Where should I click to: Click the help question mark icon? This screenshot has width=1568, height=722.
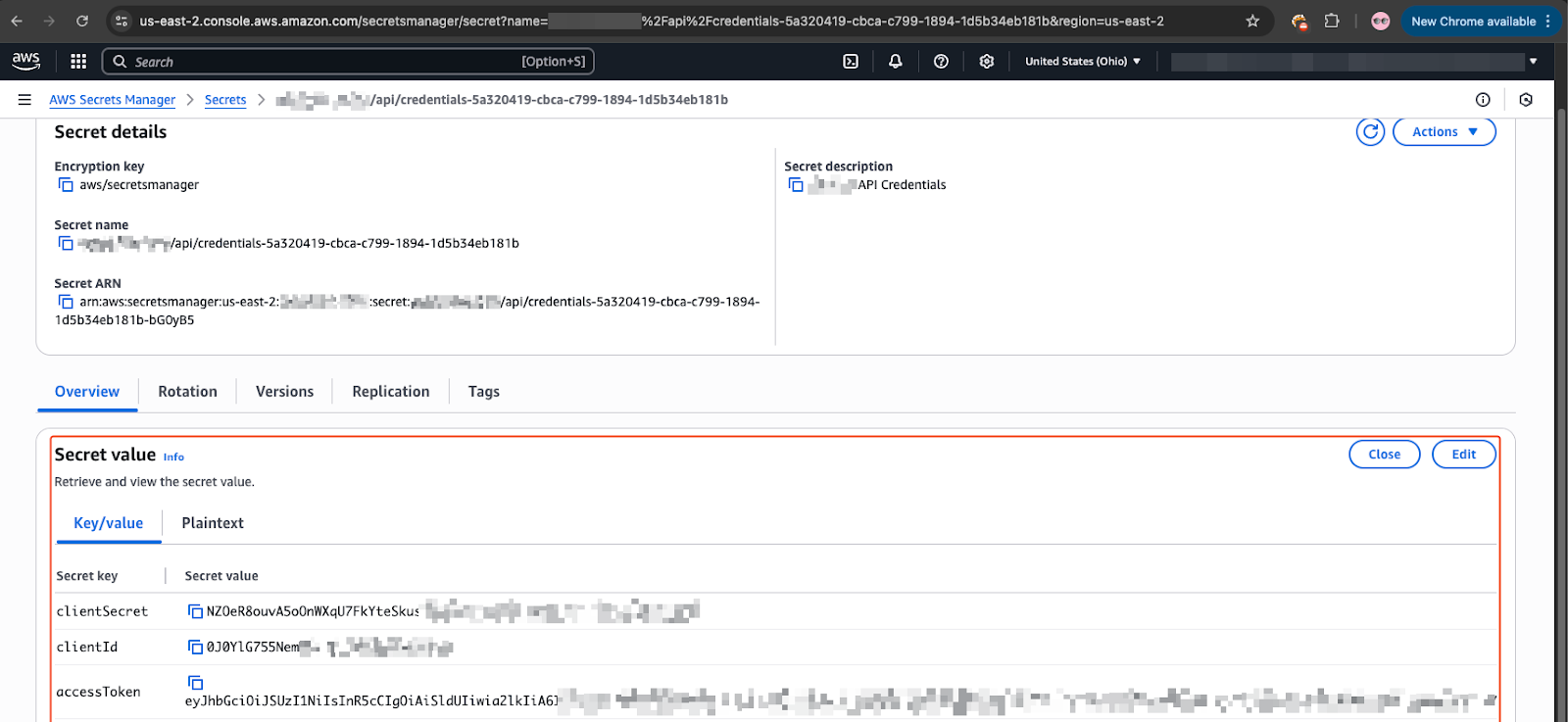pos(941,61)
